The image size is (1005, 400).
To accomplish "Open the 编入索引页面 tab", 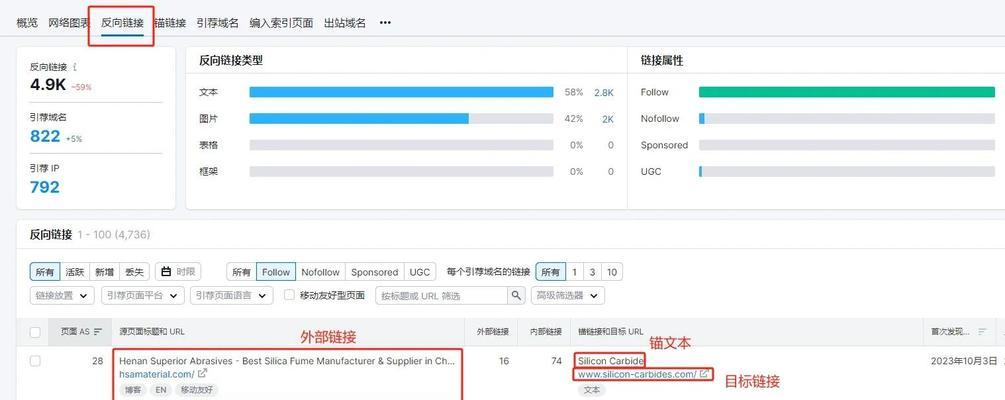I will (281, 23).
